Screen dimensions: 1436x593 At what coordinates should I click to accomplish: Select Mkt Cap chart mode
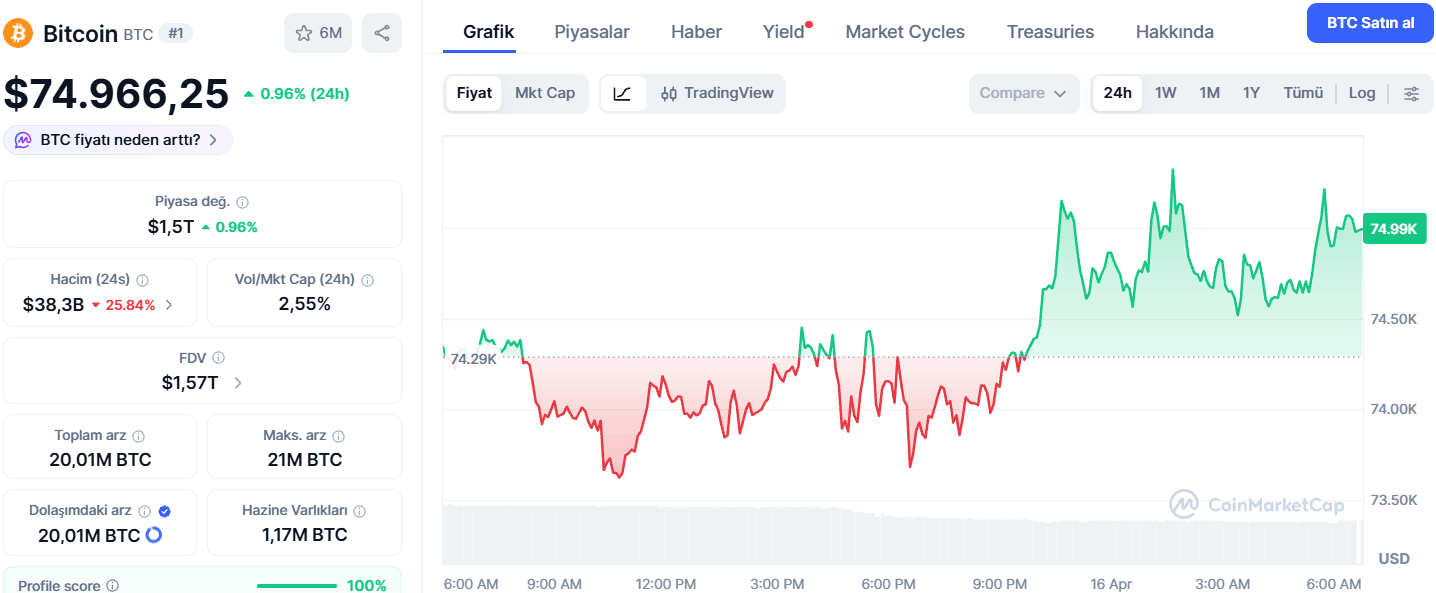click(545, 93)
